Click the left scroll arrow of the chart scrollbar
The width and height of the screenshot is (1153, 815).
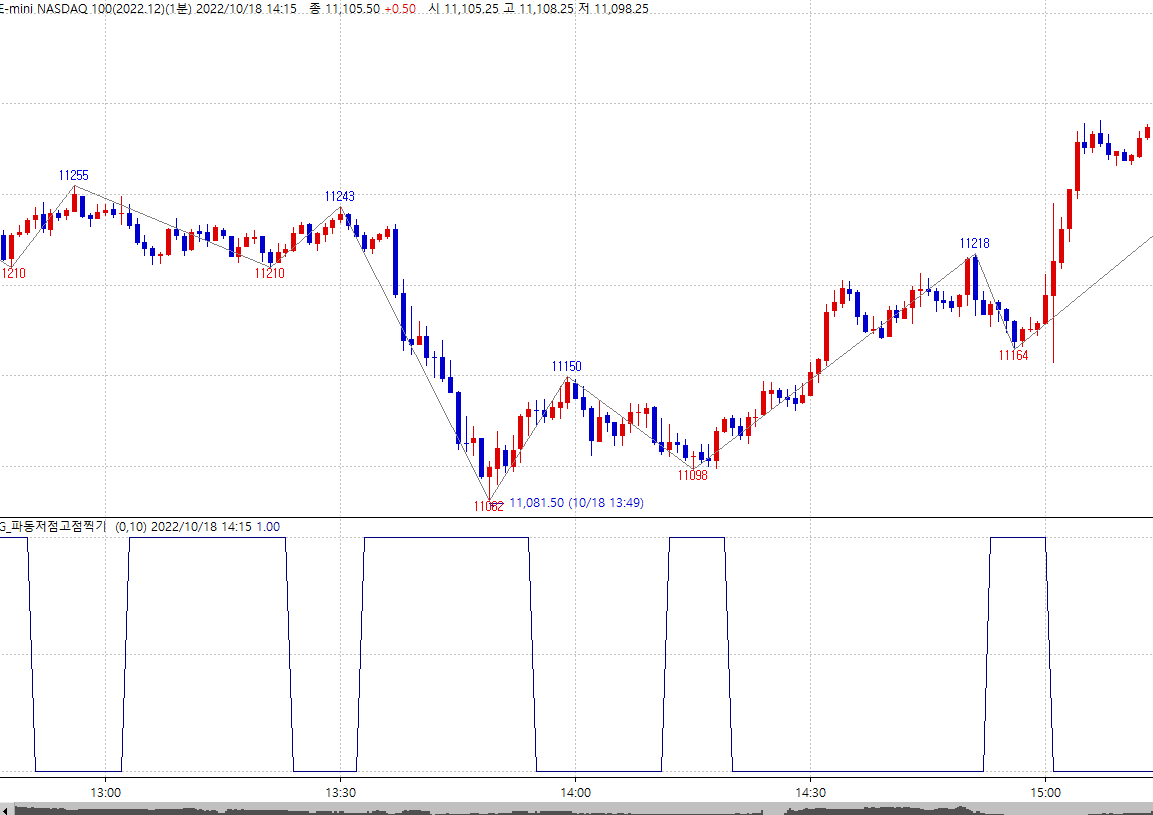[5, 808]
